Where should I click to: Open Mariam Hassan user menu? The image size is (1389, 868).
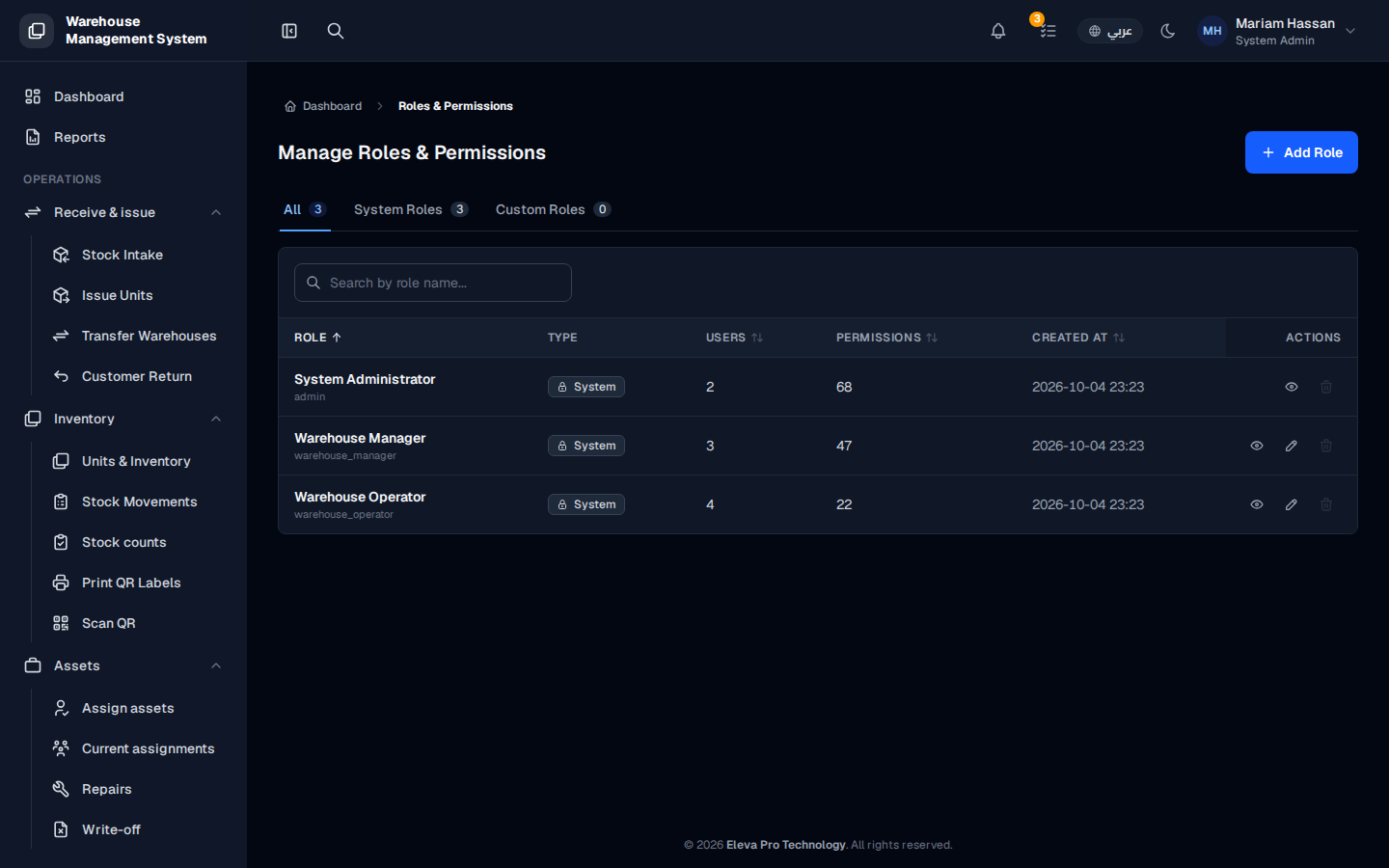click(1277, 31)
